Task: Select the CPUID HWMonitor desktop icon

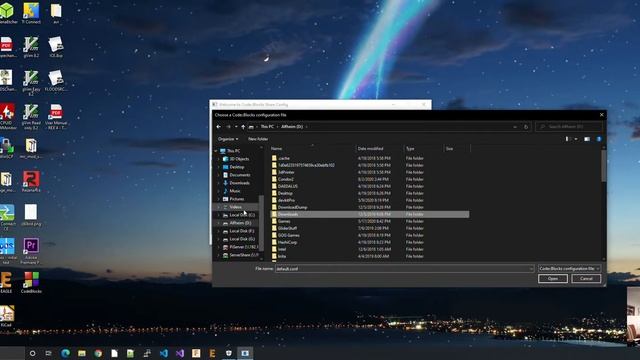Action: point(7,117)
